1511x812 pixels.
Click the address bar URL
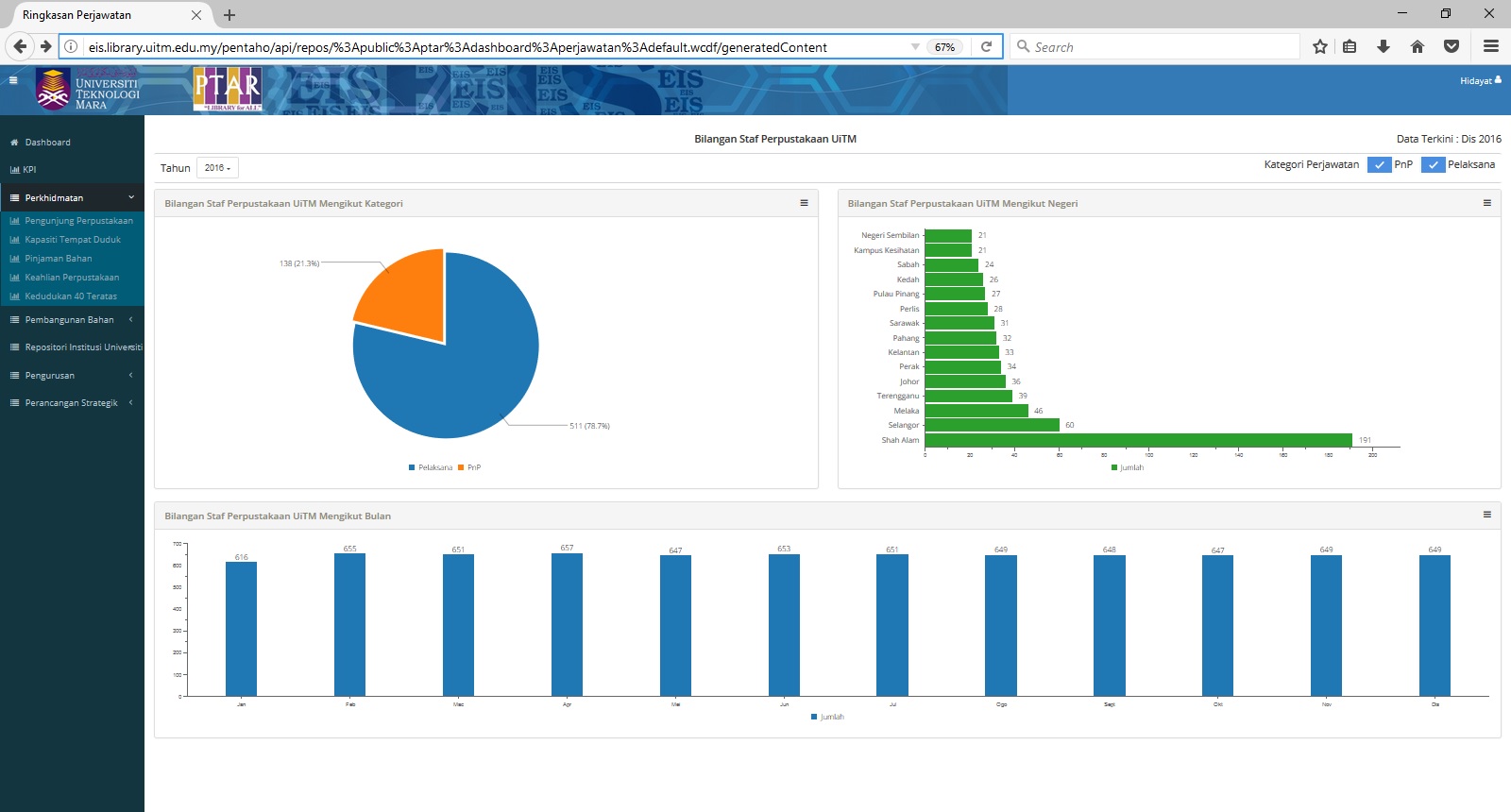(457, 47)
